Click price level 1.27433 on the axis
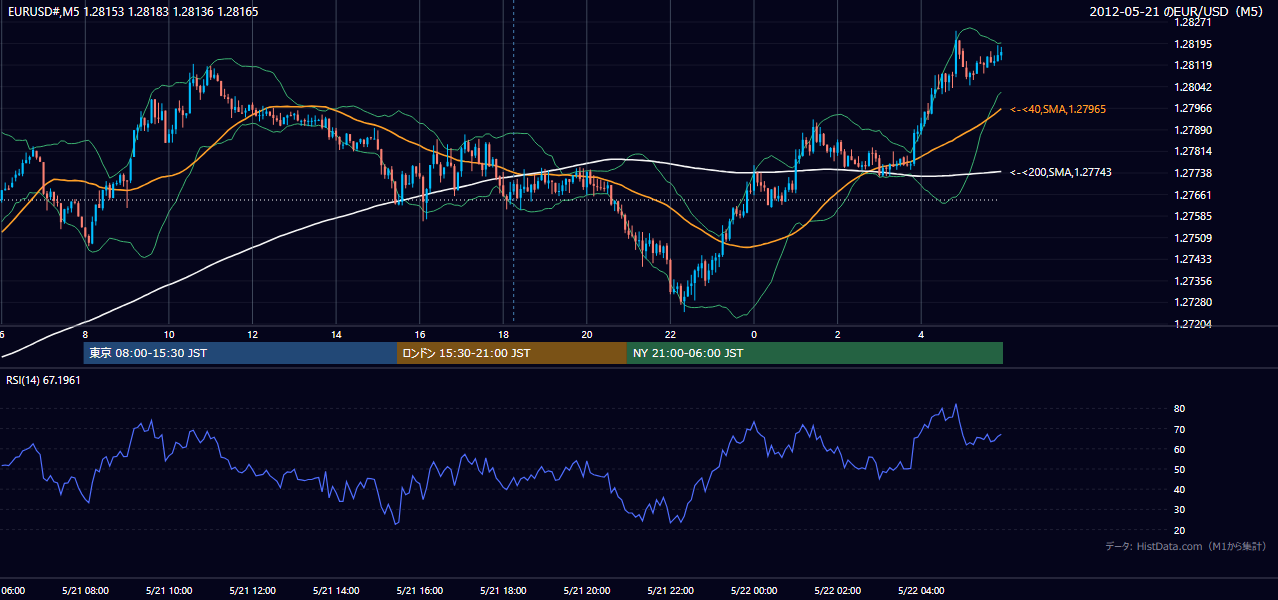The width and height of the screenshot is (1278, 600). pyautogui.click(x=1193, y=259)
